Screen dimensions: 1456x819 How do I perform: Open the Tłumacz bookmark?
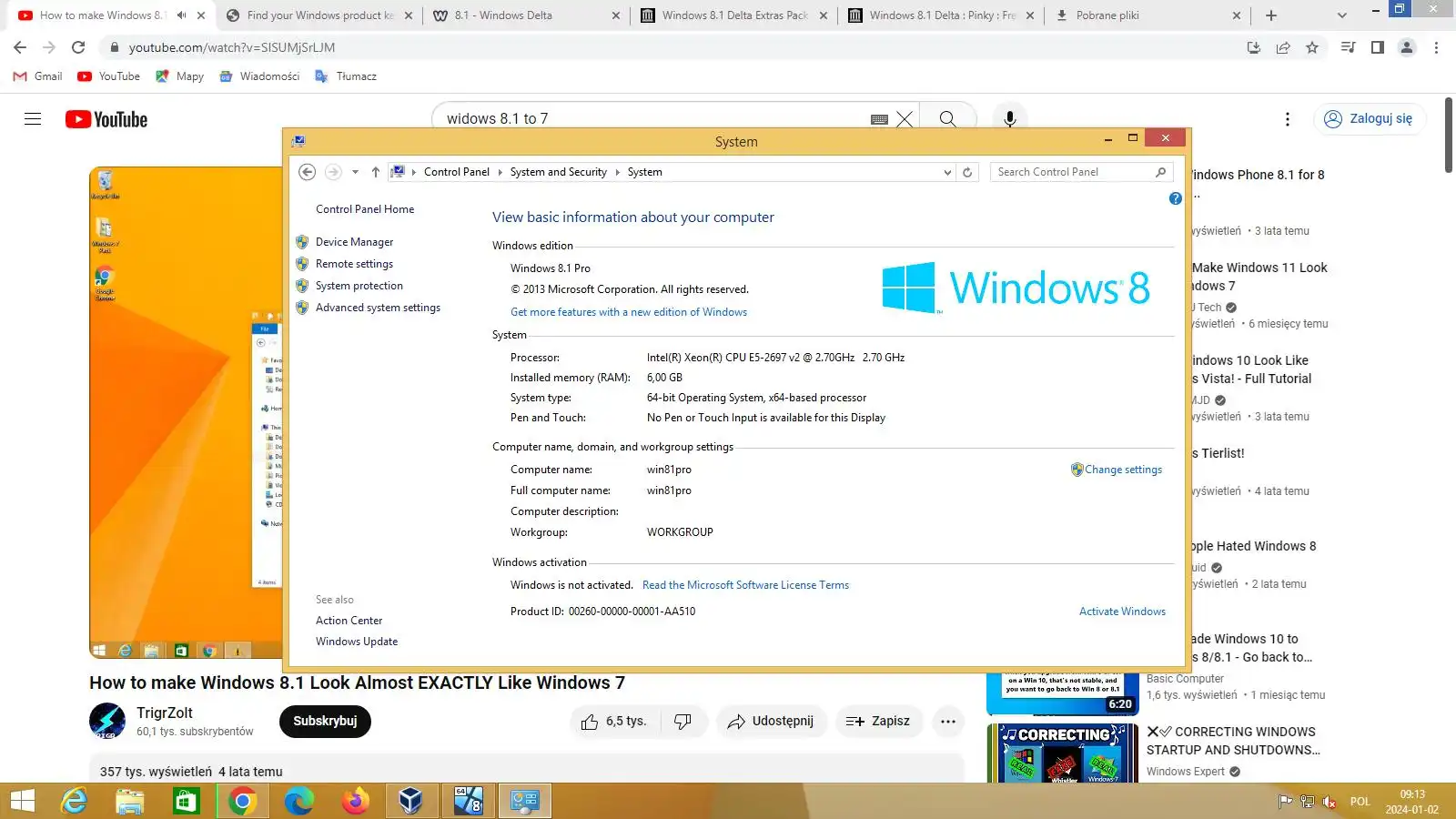coord(346,76)
